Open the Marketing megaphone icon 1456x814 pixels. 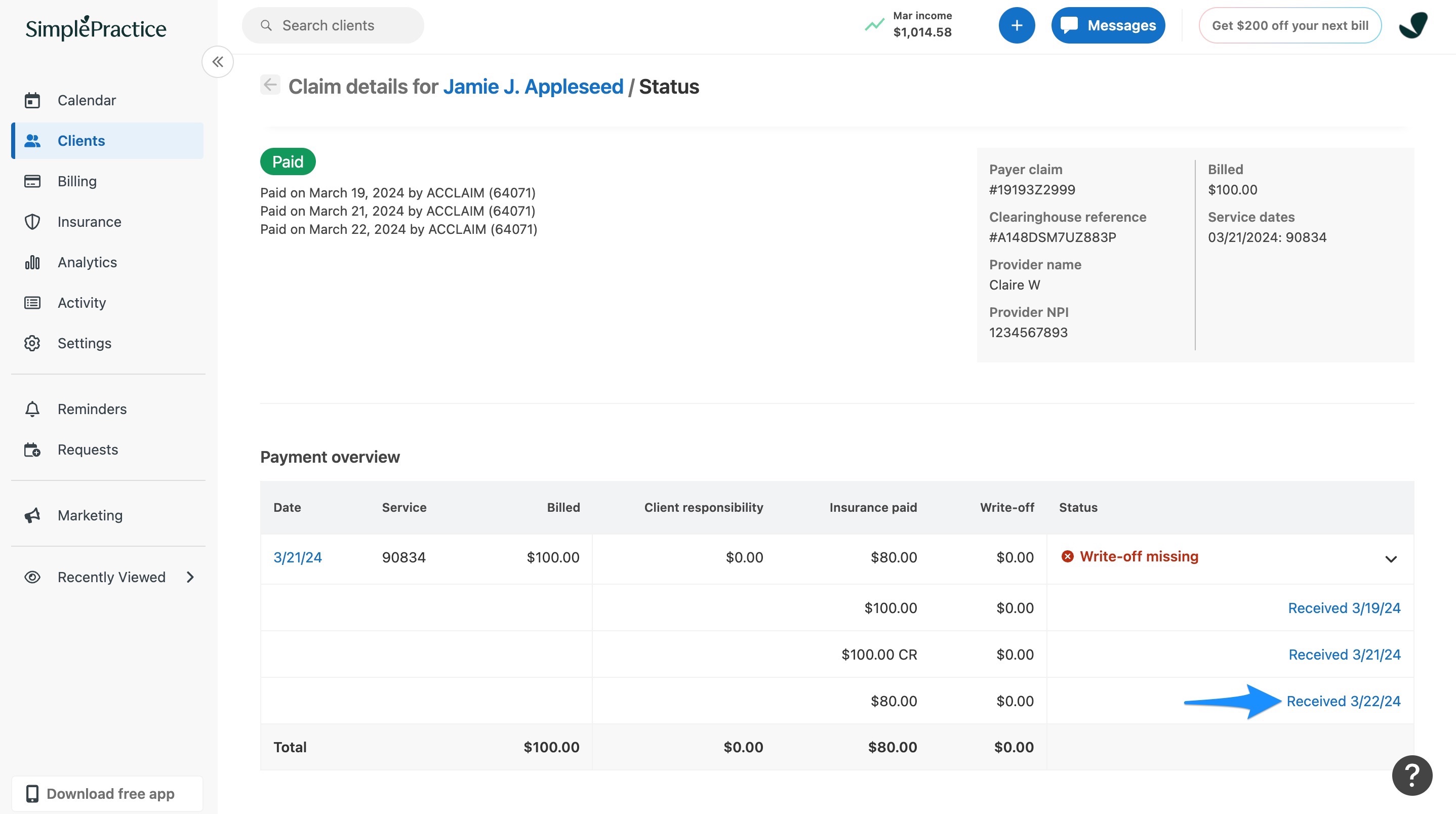(32, 515)
